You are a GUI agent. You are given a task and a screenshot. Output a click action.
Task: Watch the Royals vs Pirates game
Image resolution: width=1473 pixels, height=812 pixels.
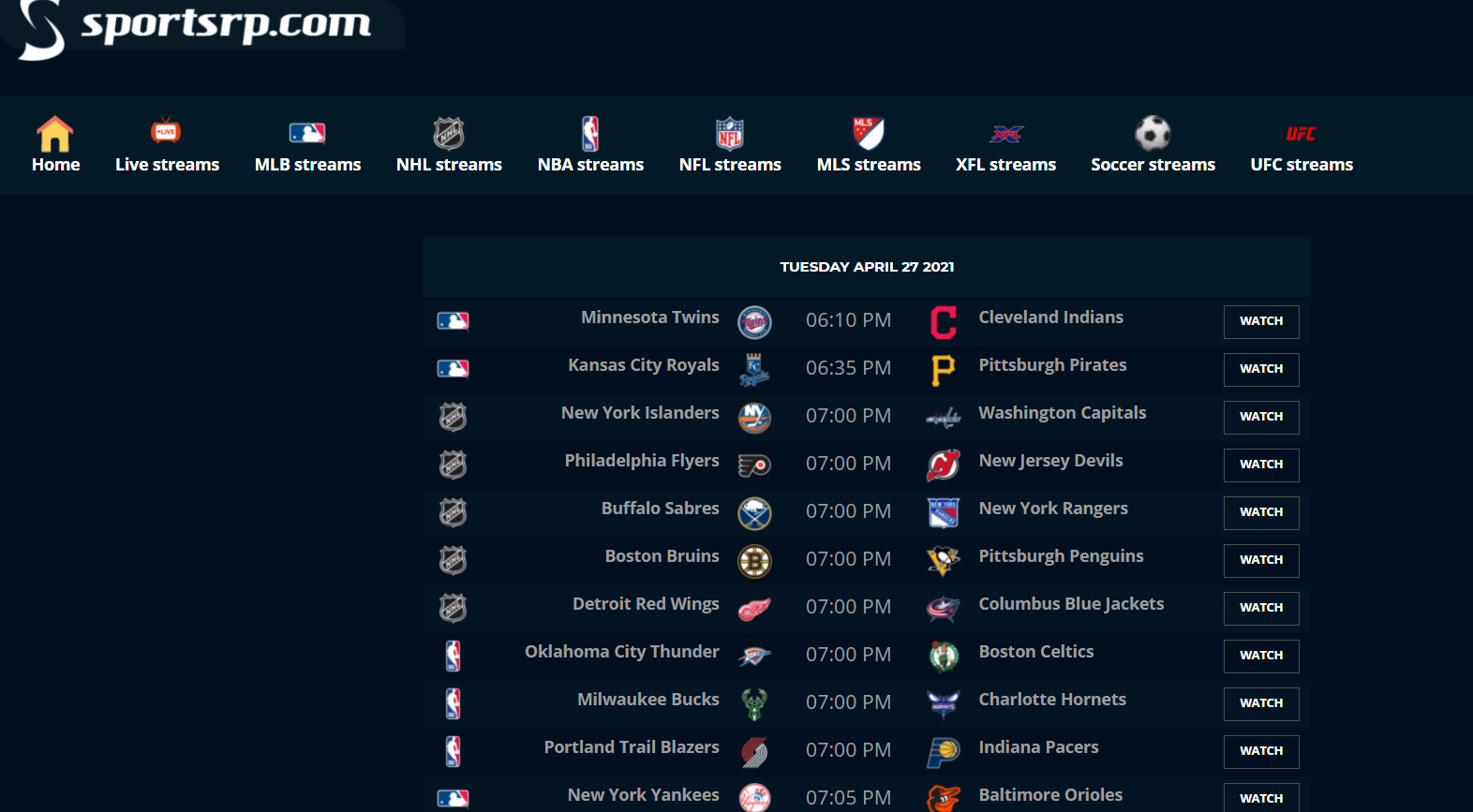(x=1261, y=369)
